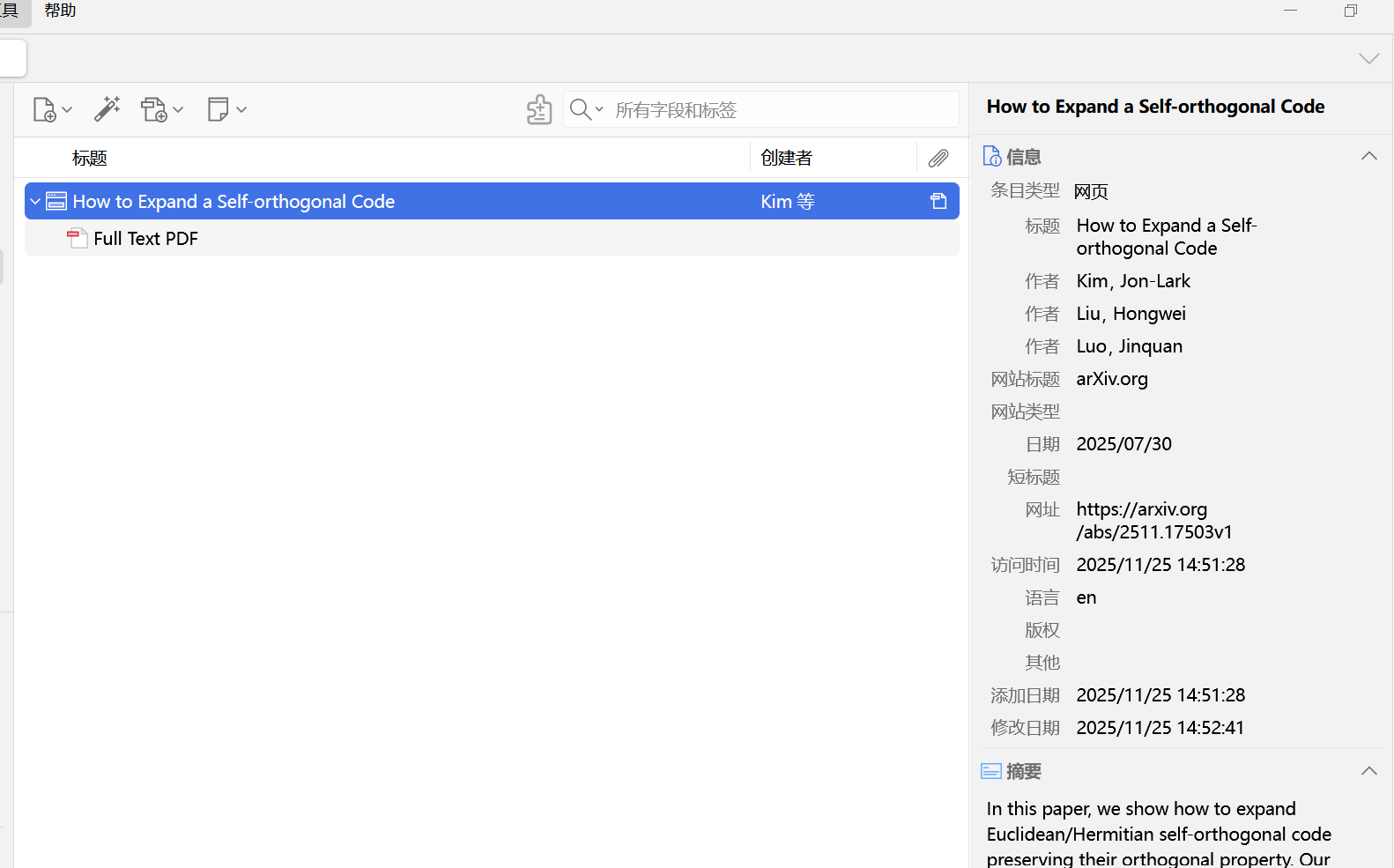Click the magic wand add-by-identifier icon
The width and height of the screenshot is (1394, 868).
107,109
